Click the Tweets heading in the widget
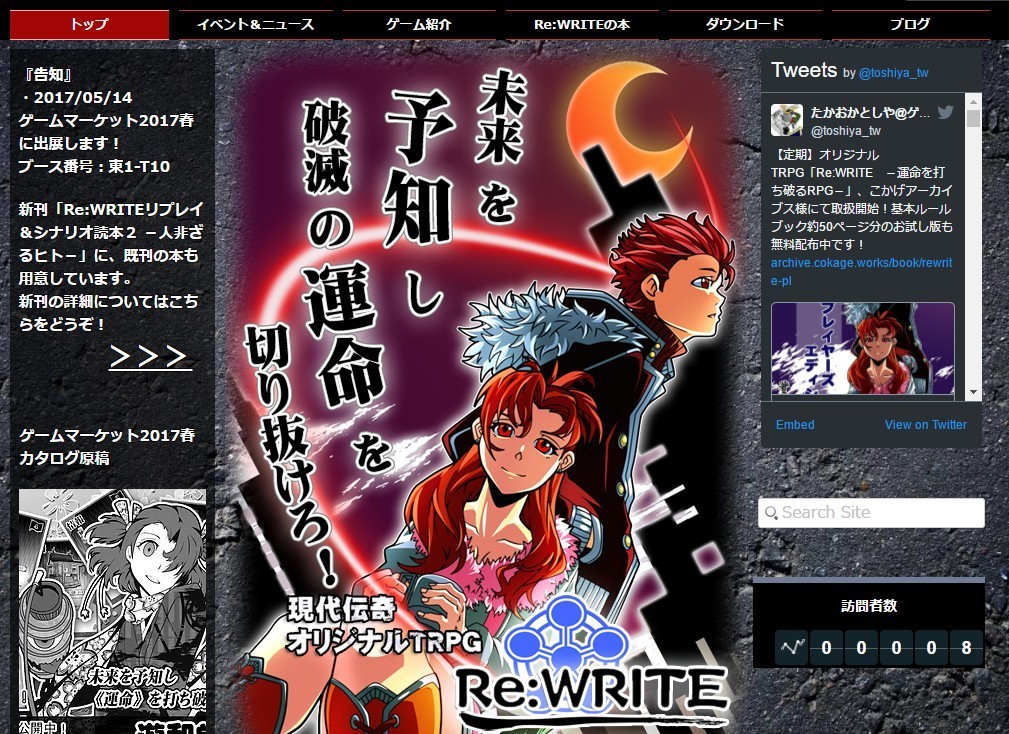The height and width of the screenshot is (734, 1009). pyautogui.click(x=804, y=70)
